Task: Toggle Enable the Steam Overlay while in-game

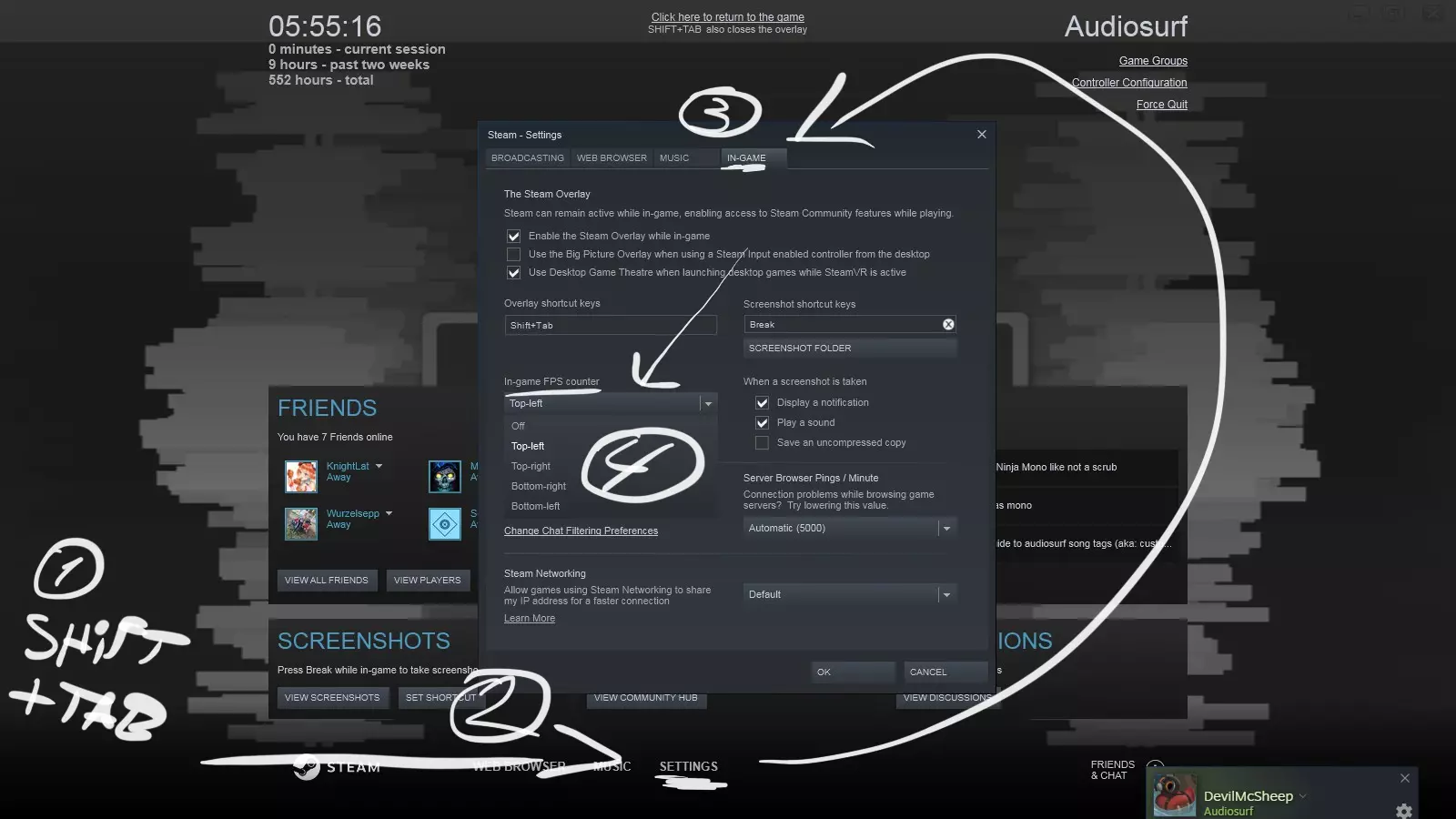Action: 514,236
